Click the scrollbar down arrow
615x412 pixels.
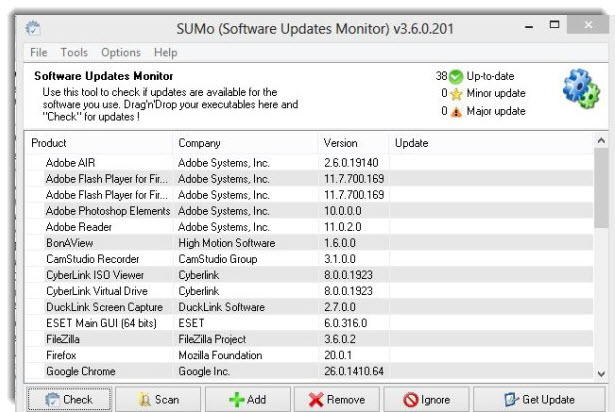pos(601,374)
